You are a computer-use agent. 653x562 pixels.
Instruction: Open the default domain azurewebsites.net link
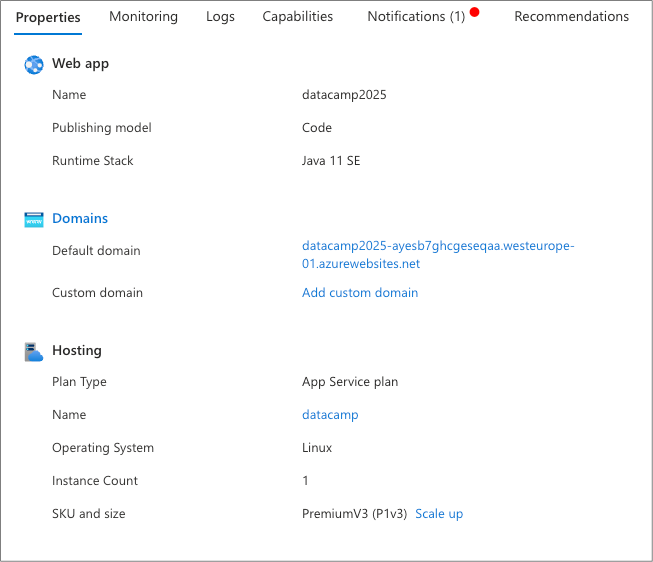point(438,255)
